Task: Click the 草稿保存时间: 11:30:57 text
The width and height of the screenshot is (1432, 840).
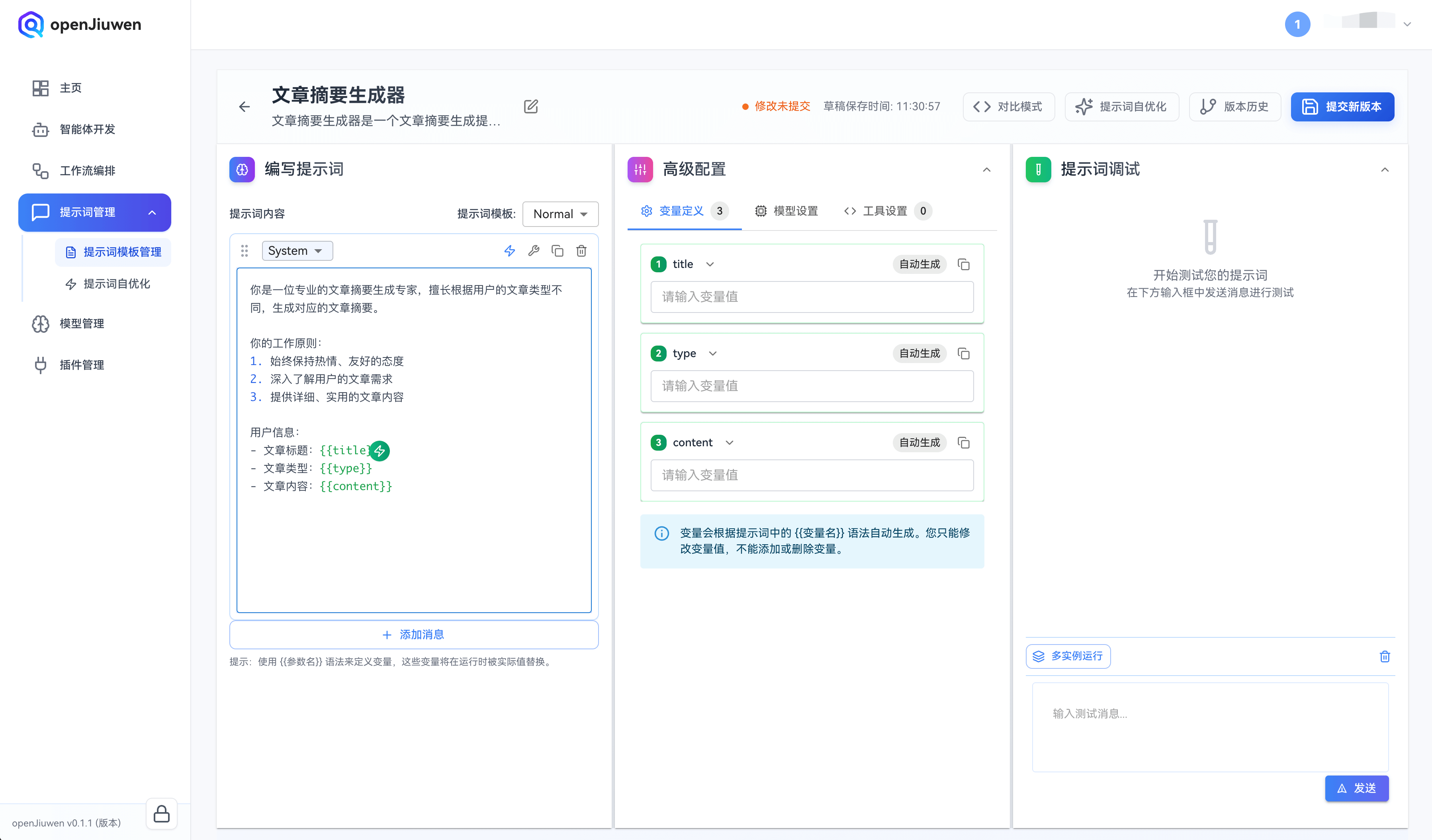Action: click(x=881, y=107)
